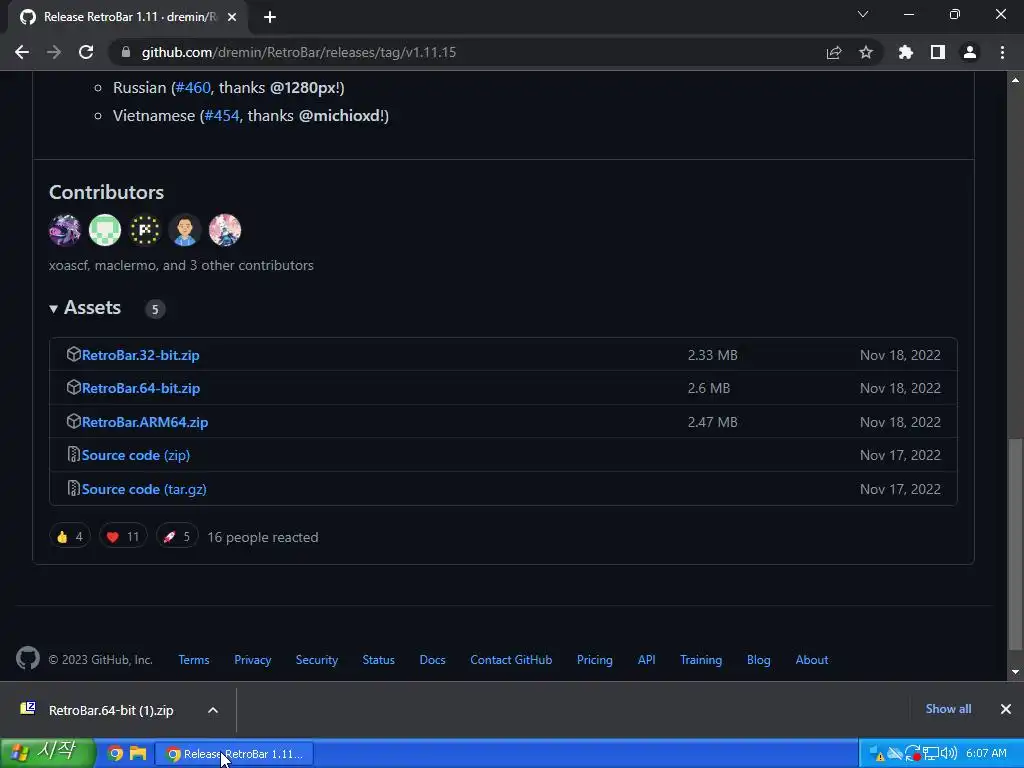Click Show all downloads
The width and height of the screenshot is (1024, 768).
pos(948,709)
